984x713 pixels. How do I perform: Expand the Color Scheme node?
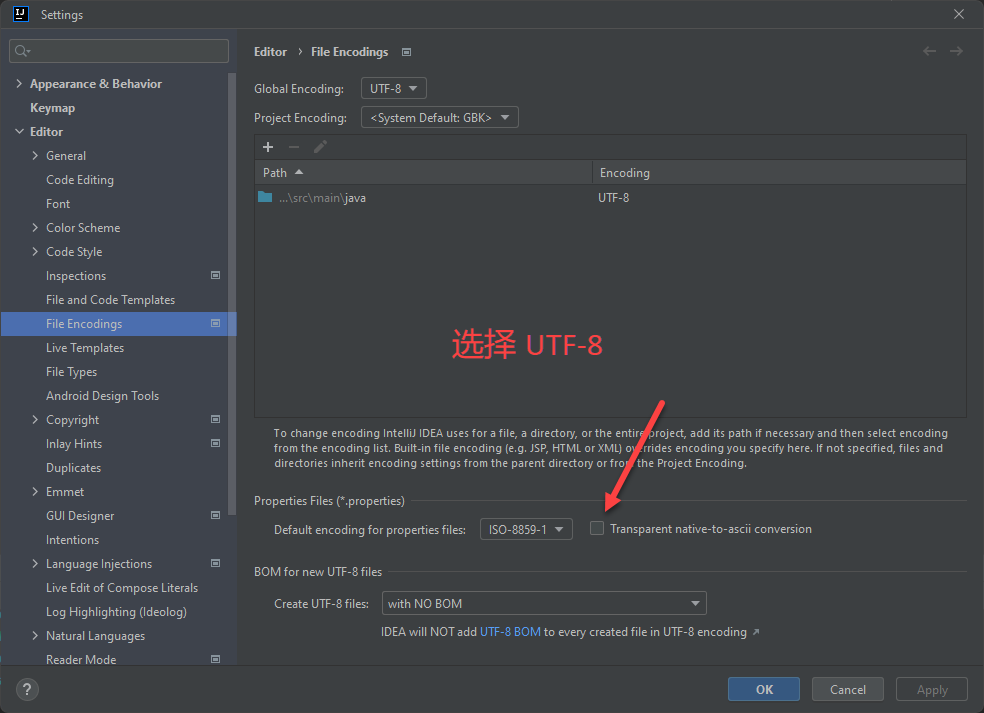[x=35, y=227]
